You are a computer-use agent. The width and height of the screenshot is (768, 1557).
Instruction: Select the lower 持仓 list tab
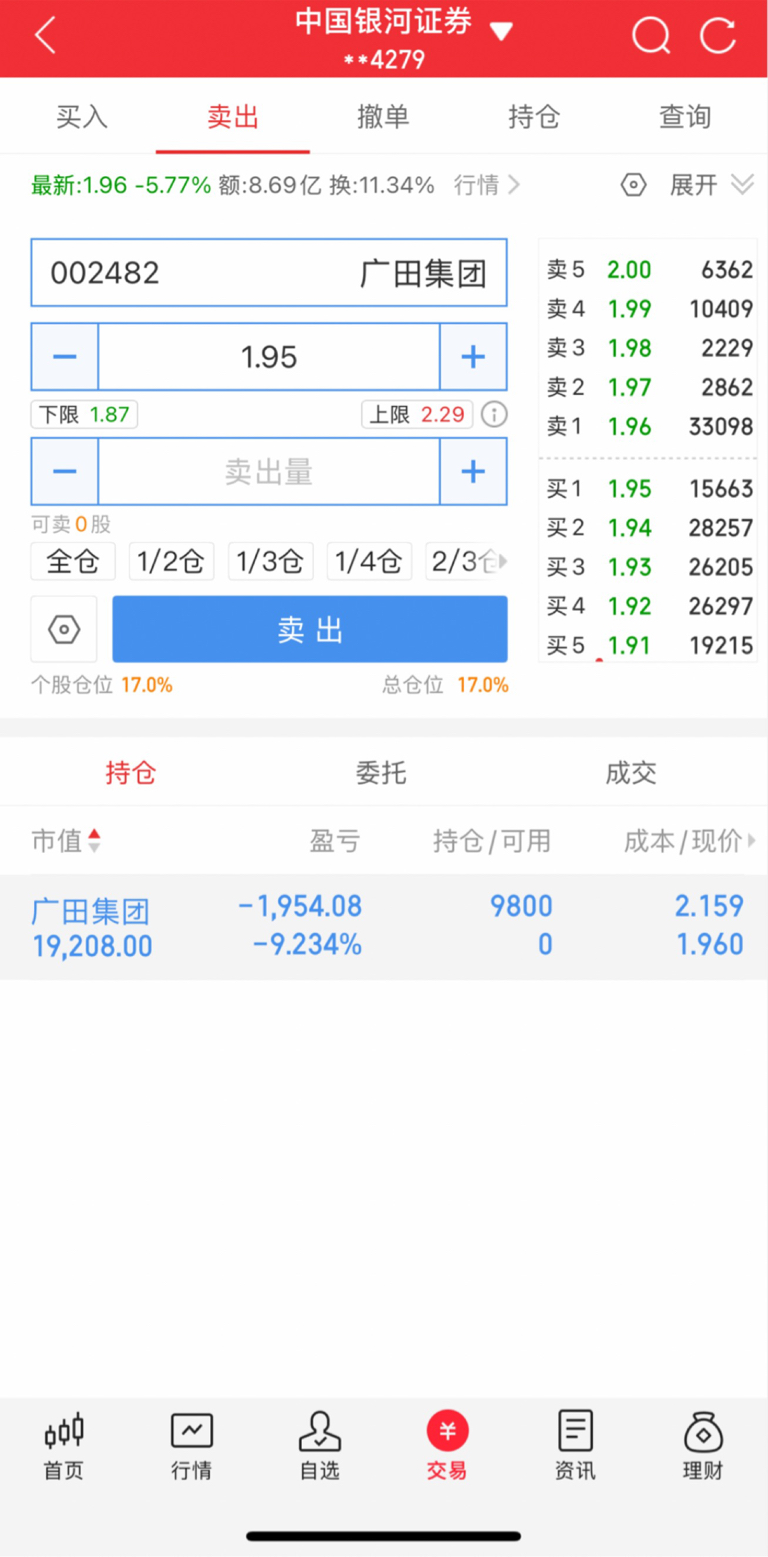pyautogui.click(x=131, y=772)
